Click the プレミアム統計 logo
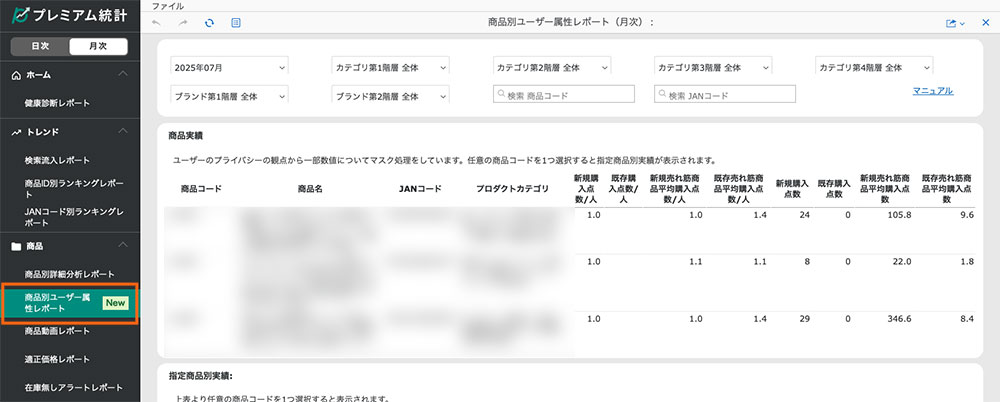 click(x=69, y=14)
